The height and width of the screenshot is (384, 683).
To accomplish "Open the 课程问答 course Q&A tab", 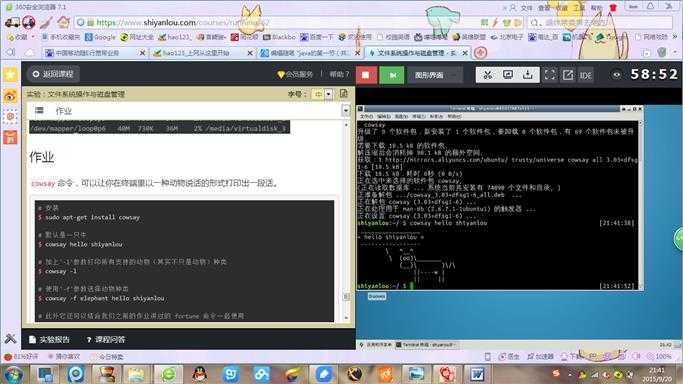I will click(x=105, y=339).
